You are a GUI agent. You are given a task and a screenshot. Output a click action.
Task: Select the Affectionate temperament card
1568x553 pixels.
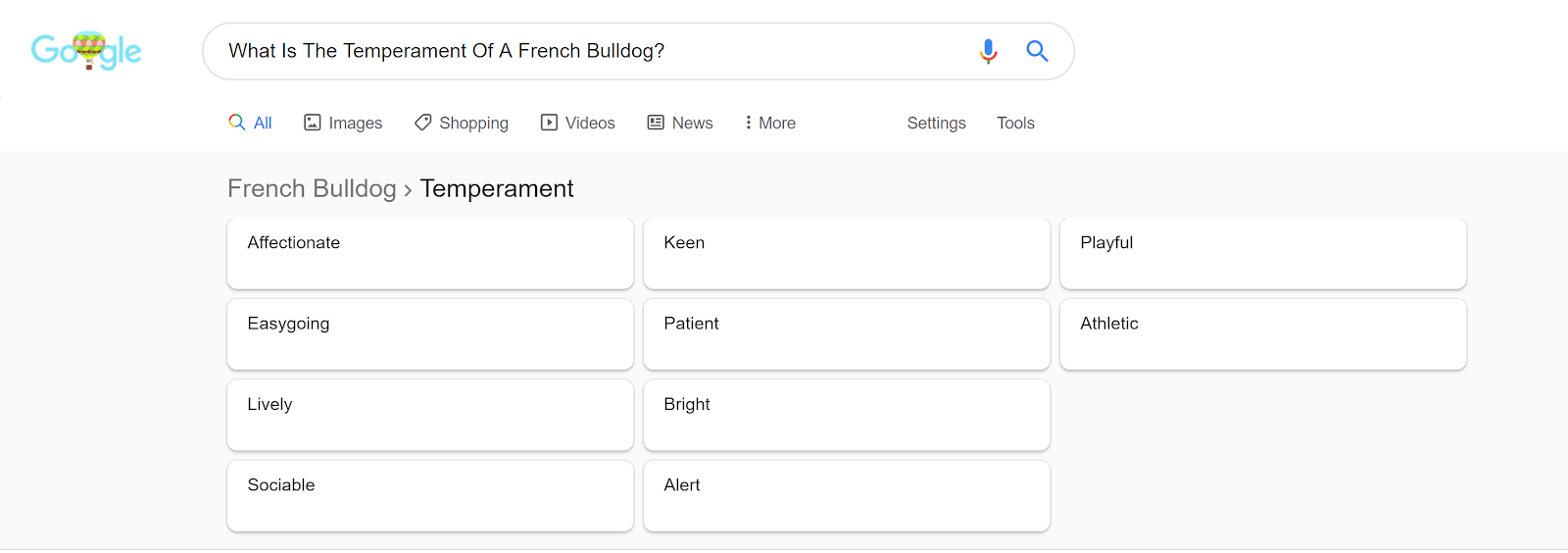point(430,253)
